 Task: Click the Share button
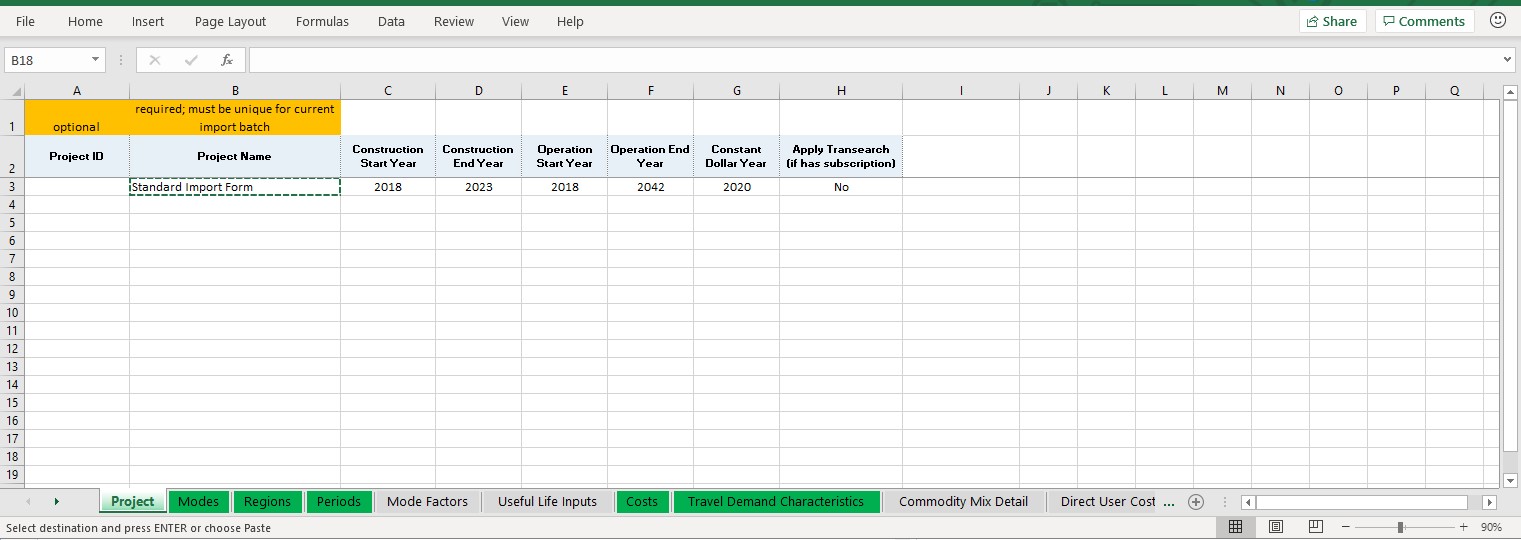pyautogui.click(x=1332, y=21)
